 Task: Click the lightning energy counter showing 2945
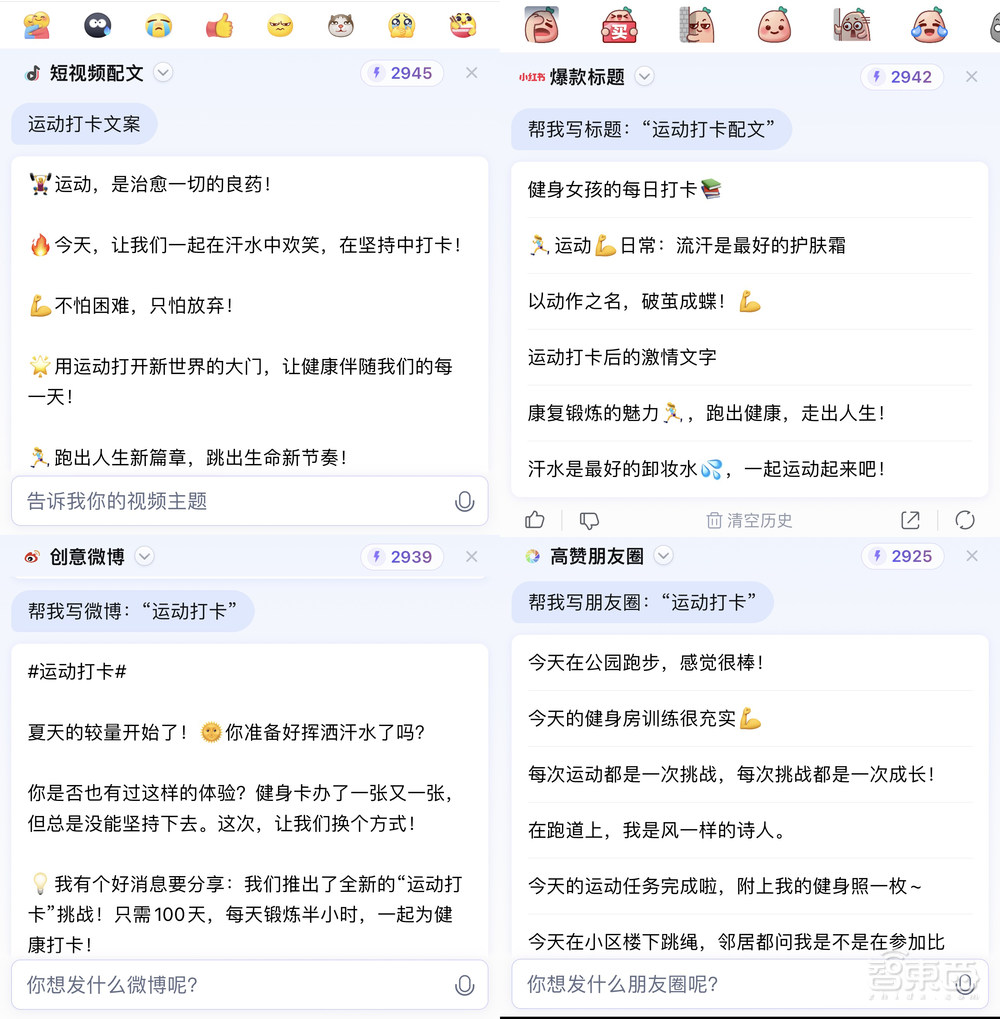(401, 72)
